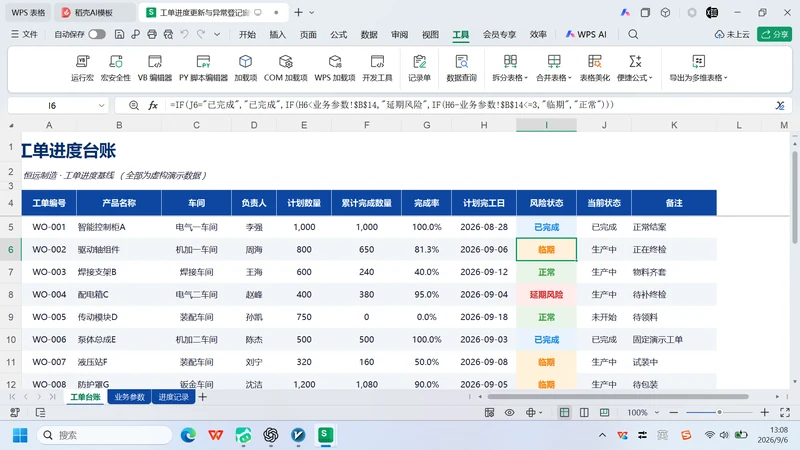Switch to page layout view icon
Screen dimensions: 800x450
pos(584,412)
